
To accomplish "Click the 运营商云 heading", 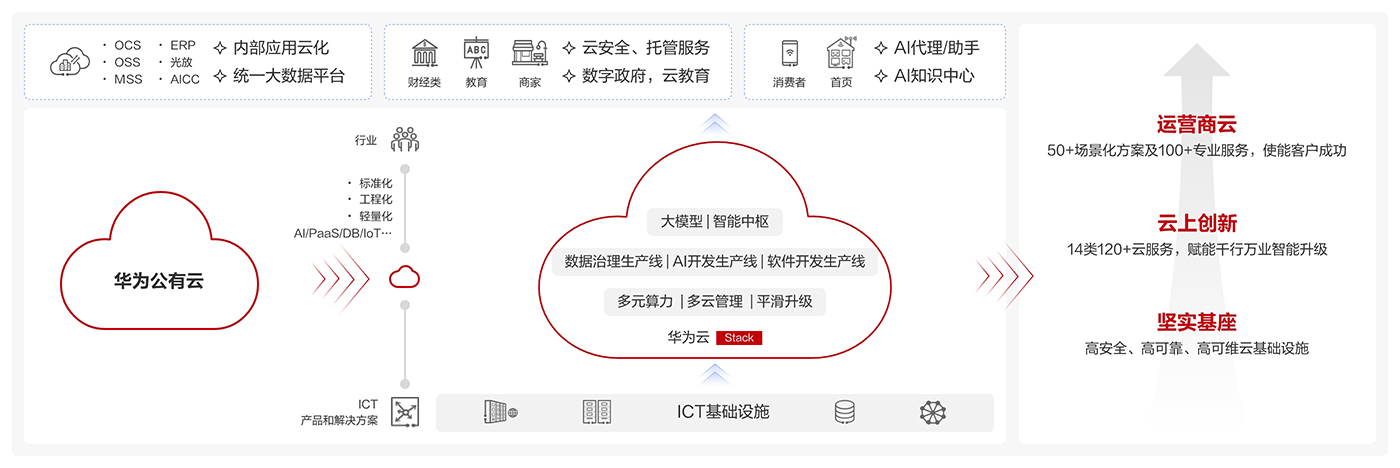I will [x=1197, y=125].
